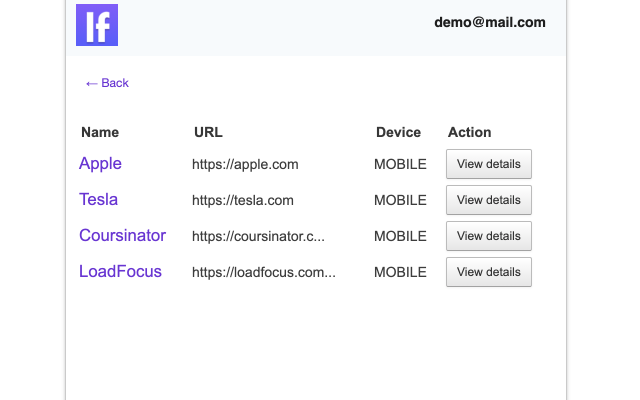Click the truncated loadfocus.com URL text
The height and width of the screenshot is (400, 640).
click(x=264, y=272)
